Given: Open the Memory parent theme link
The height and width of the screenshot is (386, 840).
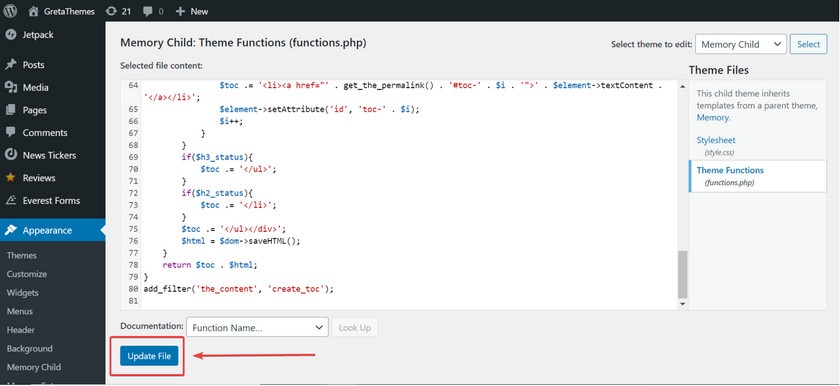Looking at the screenshot, I should point(712,117).
